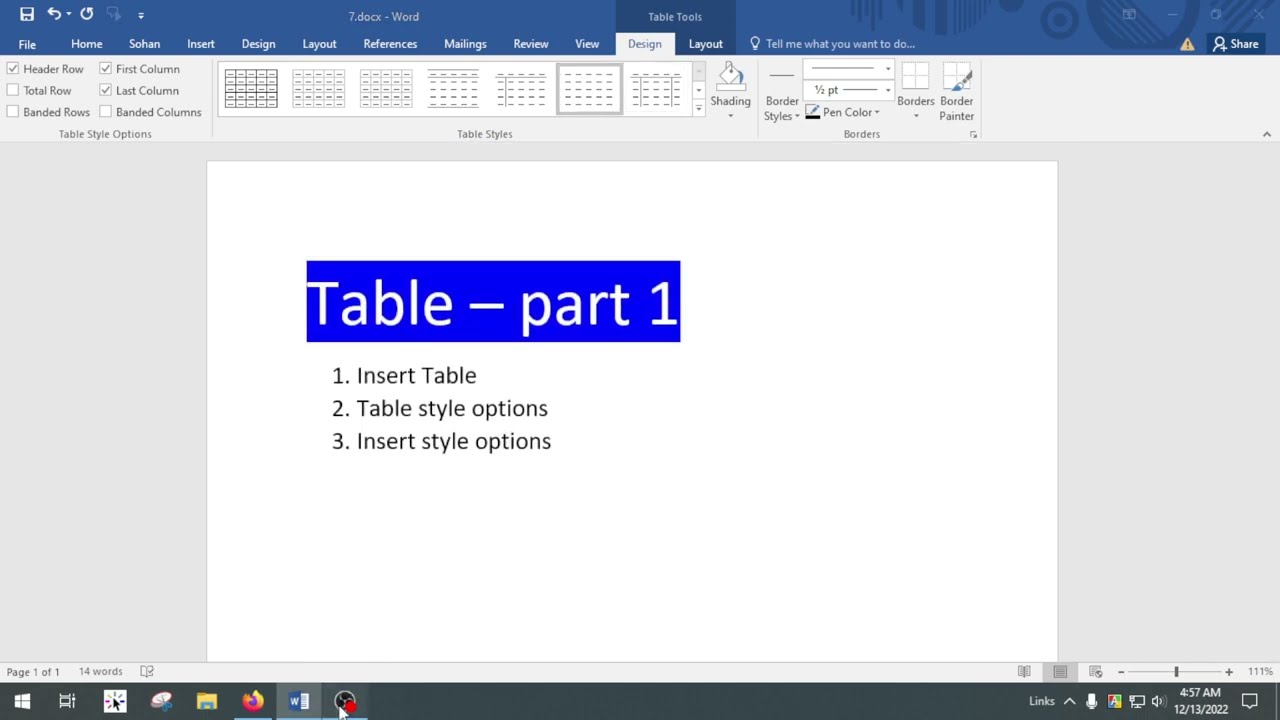
Task: Click the yellow warning icon near Share
Action: [1187, 44]
